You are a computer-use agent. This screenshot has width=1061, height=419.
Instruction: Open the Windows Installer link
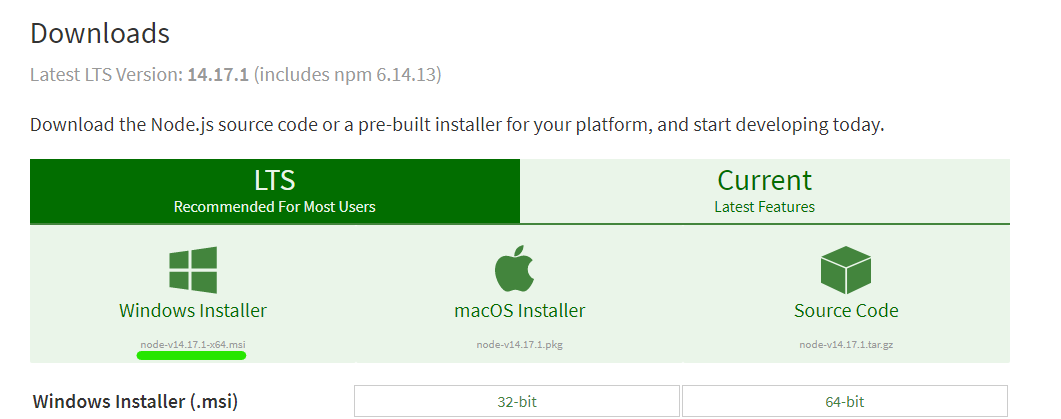tap(193, 310)
